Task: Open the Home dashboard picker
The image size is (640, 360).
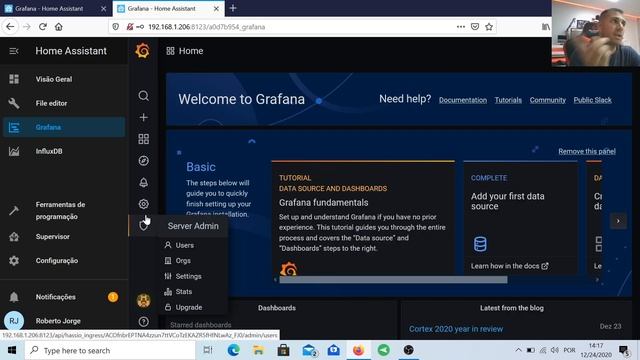Action: (185, 51)
